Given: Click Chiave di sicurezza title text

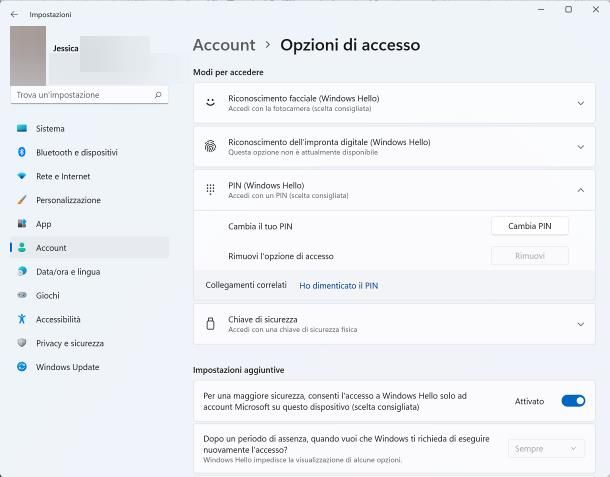Looking at the screenshot, I should point(263,319).
